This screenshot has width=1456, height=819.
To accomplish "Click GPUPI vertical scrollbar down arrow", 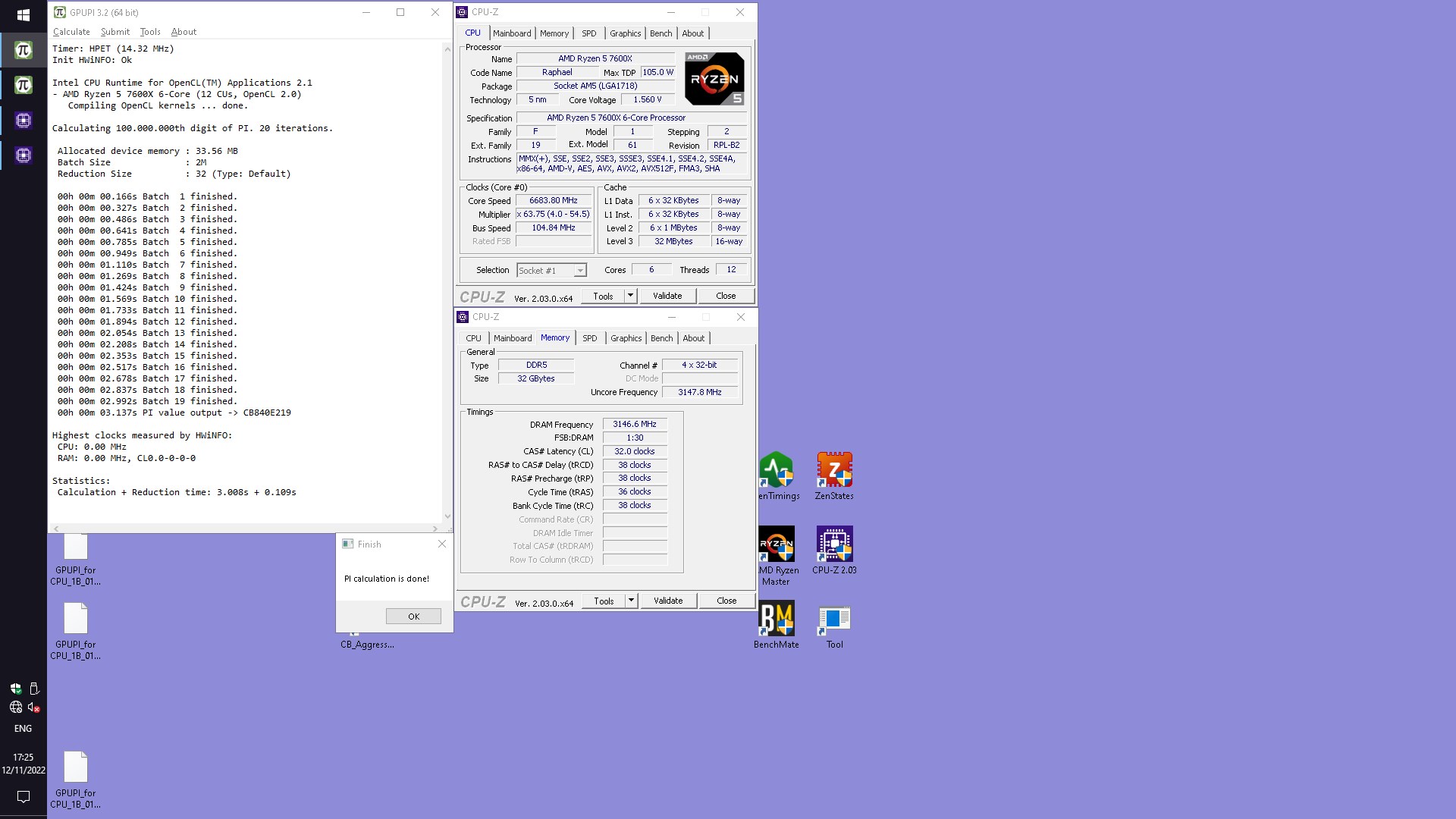I will (x=447, y=516).
